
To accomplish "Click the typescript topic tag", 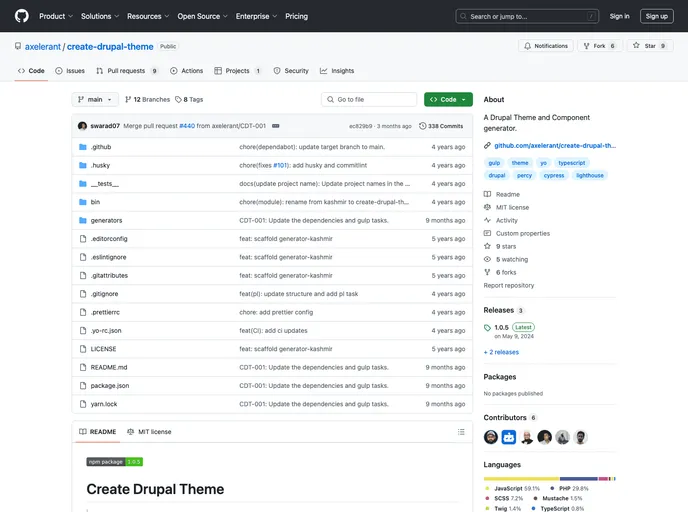I will (571, 163).
